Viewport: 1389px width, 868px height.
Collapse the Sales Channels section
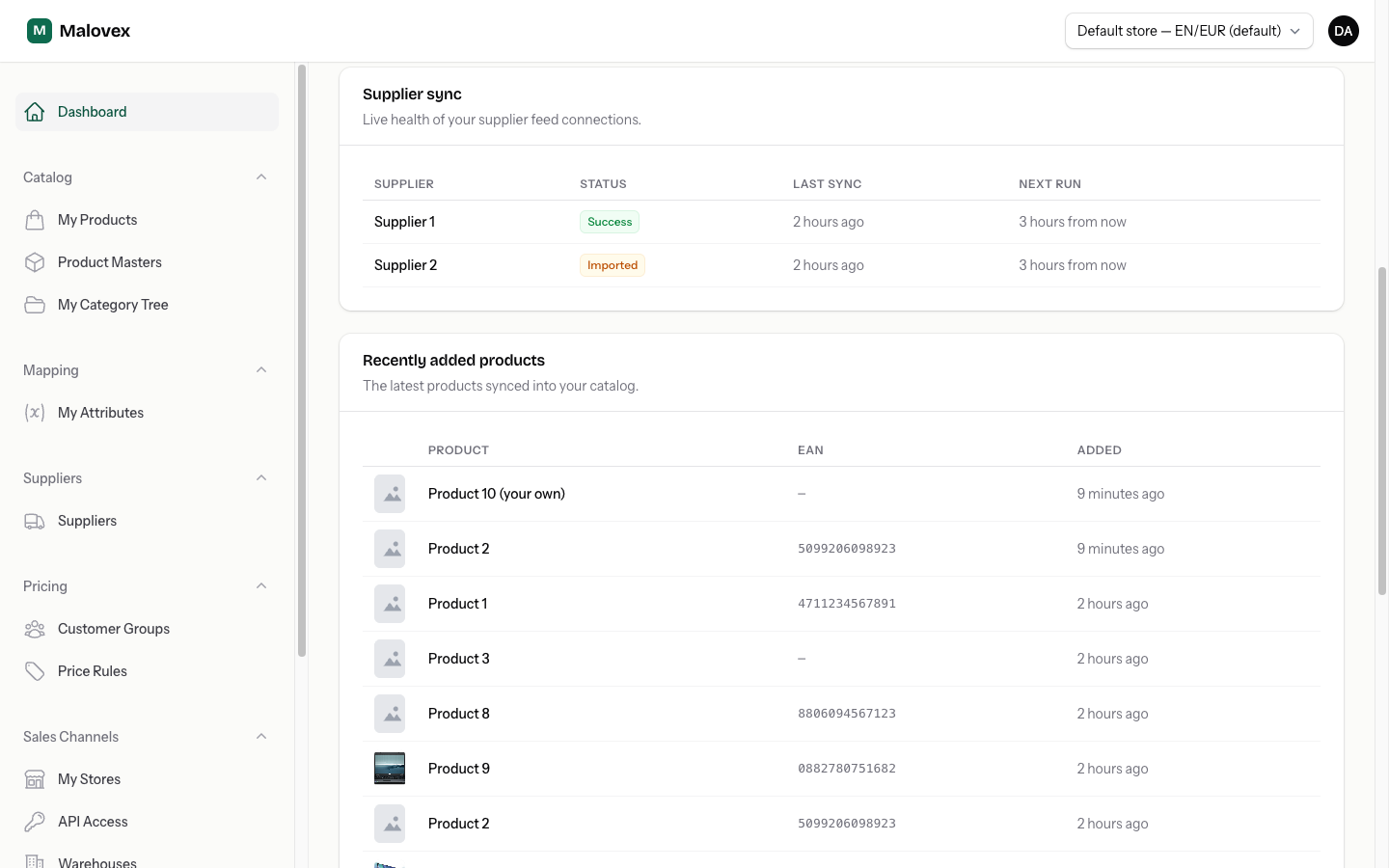coord(261,737)
